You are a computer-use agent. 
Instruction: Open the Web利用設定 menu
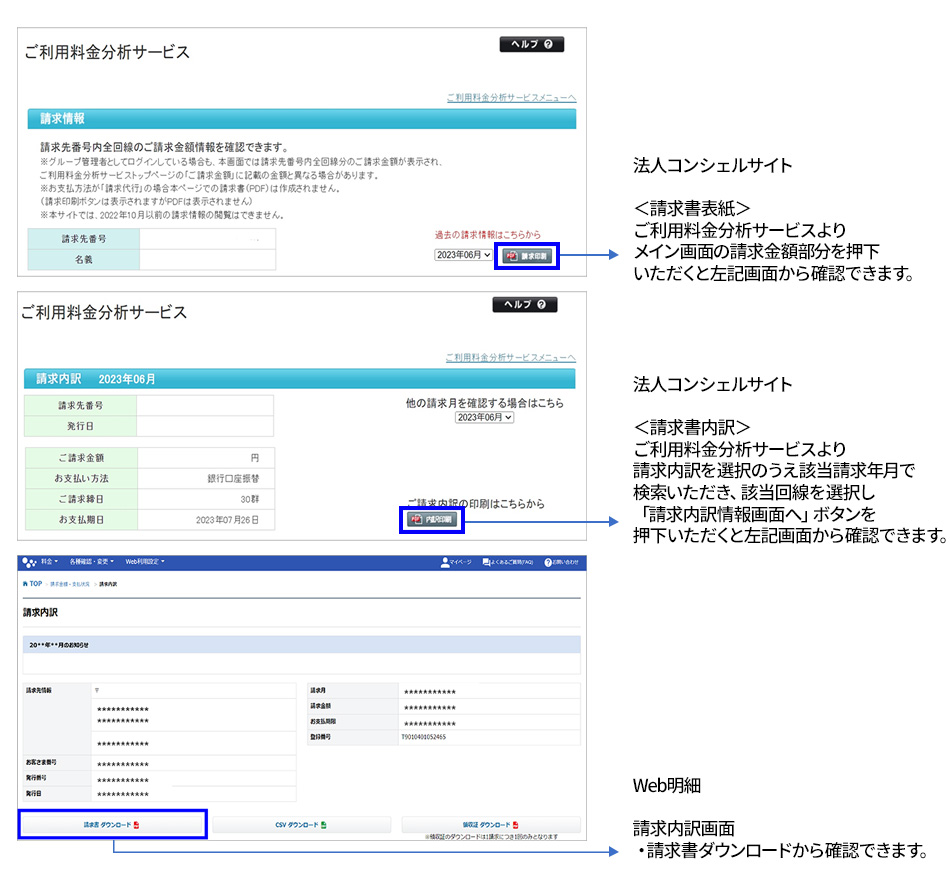[145, 563]
